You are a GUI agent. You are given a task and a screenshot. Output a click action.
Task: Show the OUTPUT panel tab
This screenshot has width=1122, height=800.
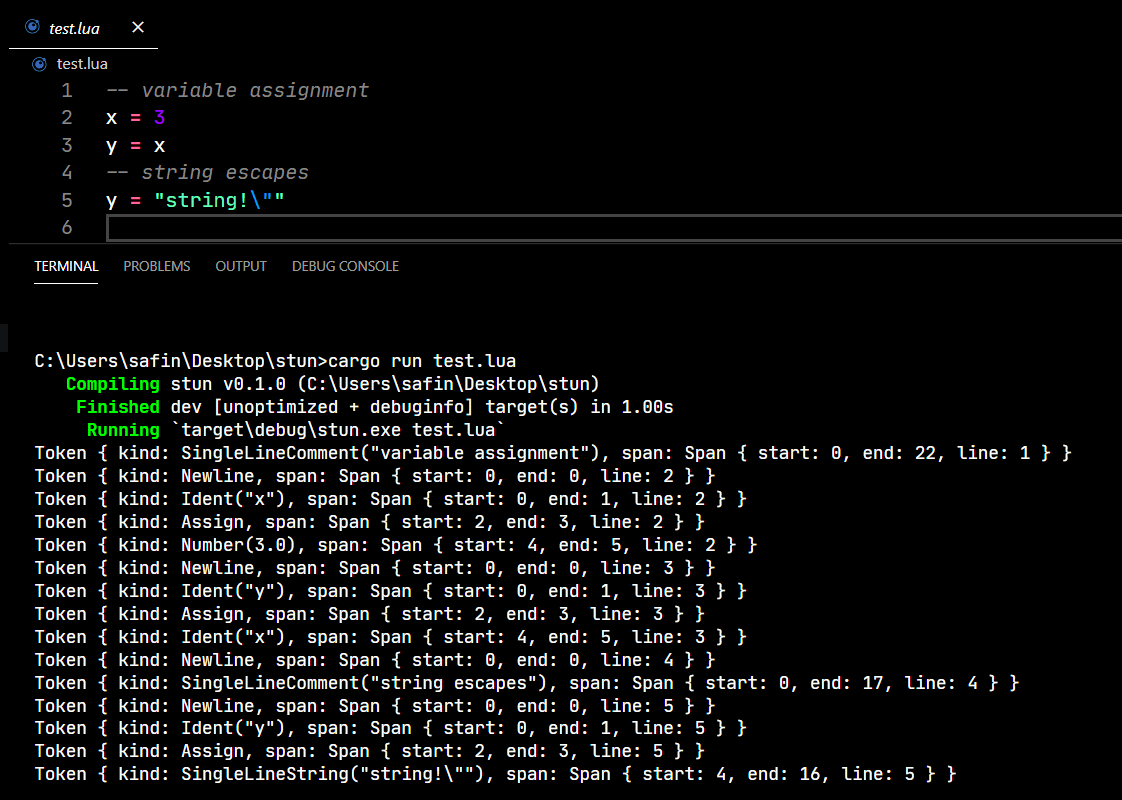click(x=241, y=266)
